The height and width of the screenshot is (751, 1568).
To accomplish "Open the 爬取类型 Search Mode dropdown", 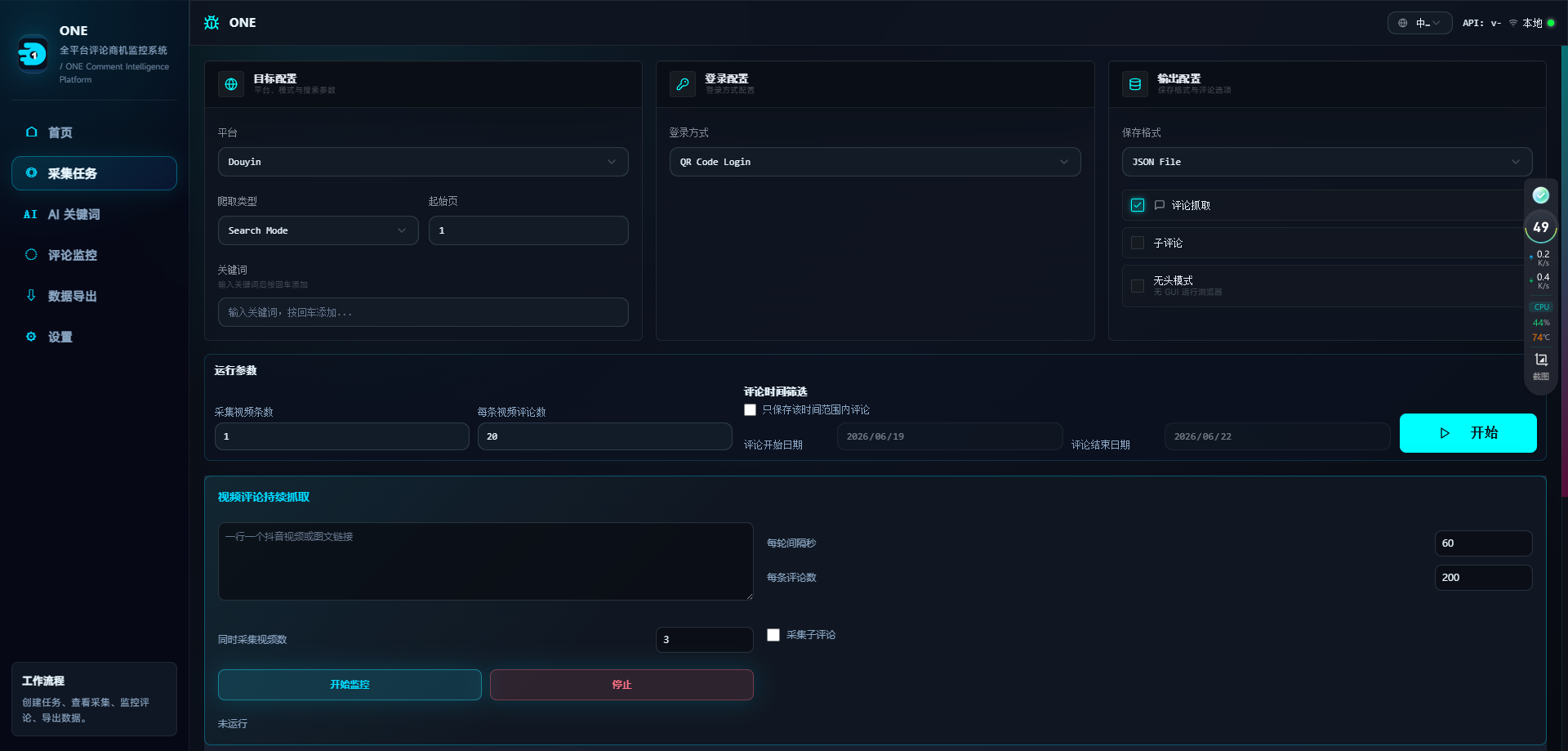I will pyautogui.click(x=318, y=230).
